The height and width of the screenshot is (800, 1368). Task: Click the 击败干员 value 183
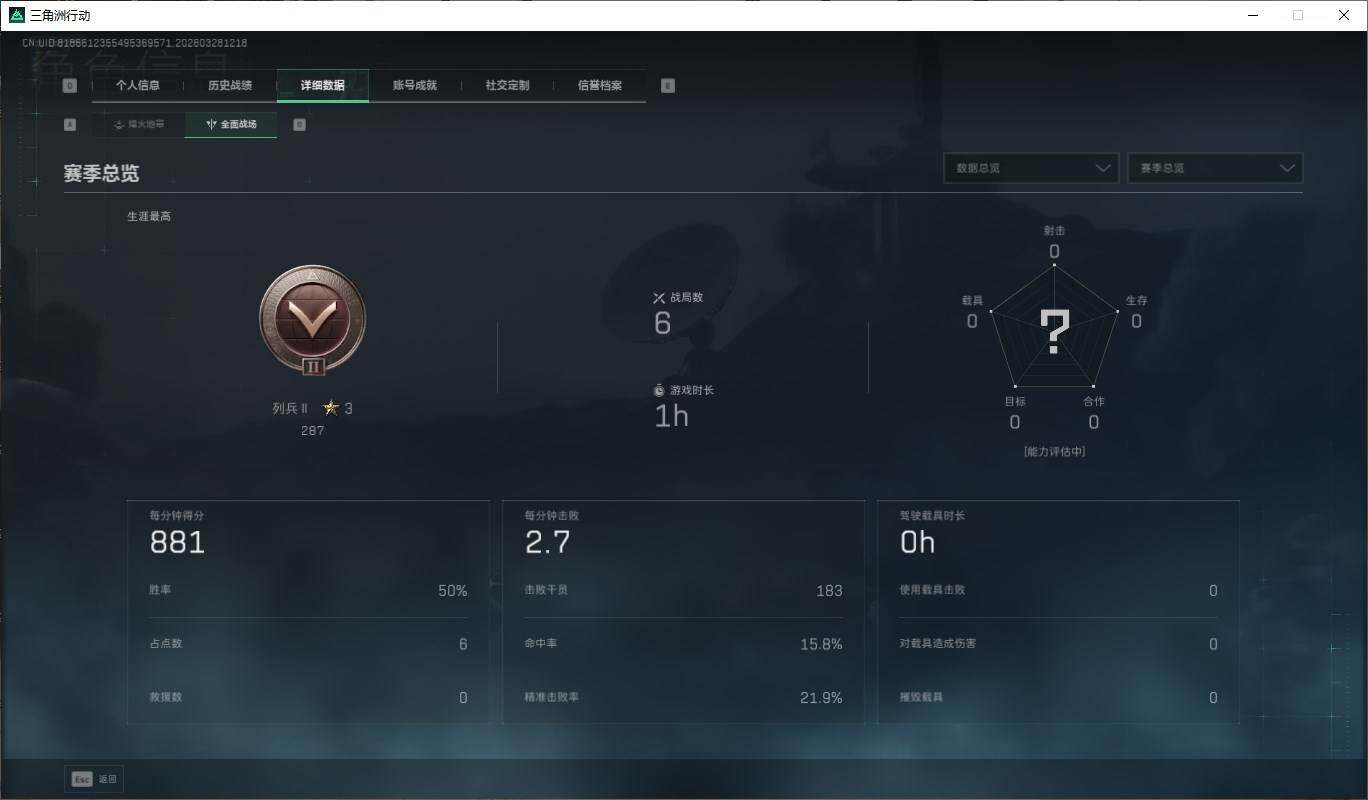(x=829, y=591)
